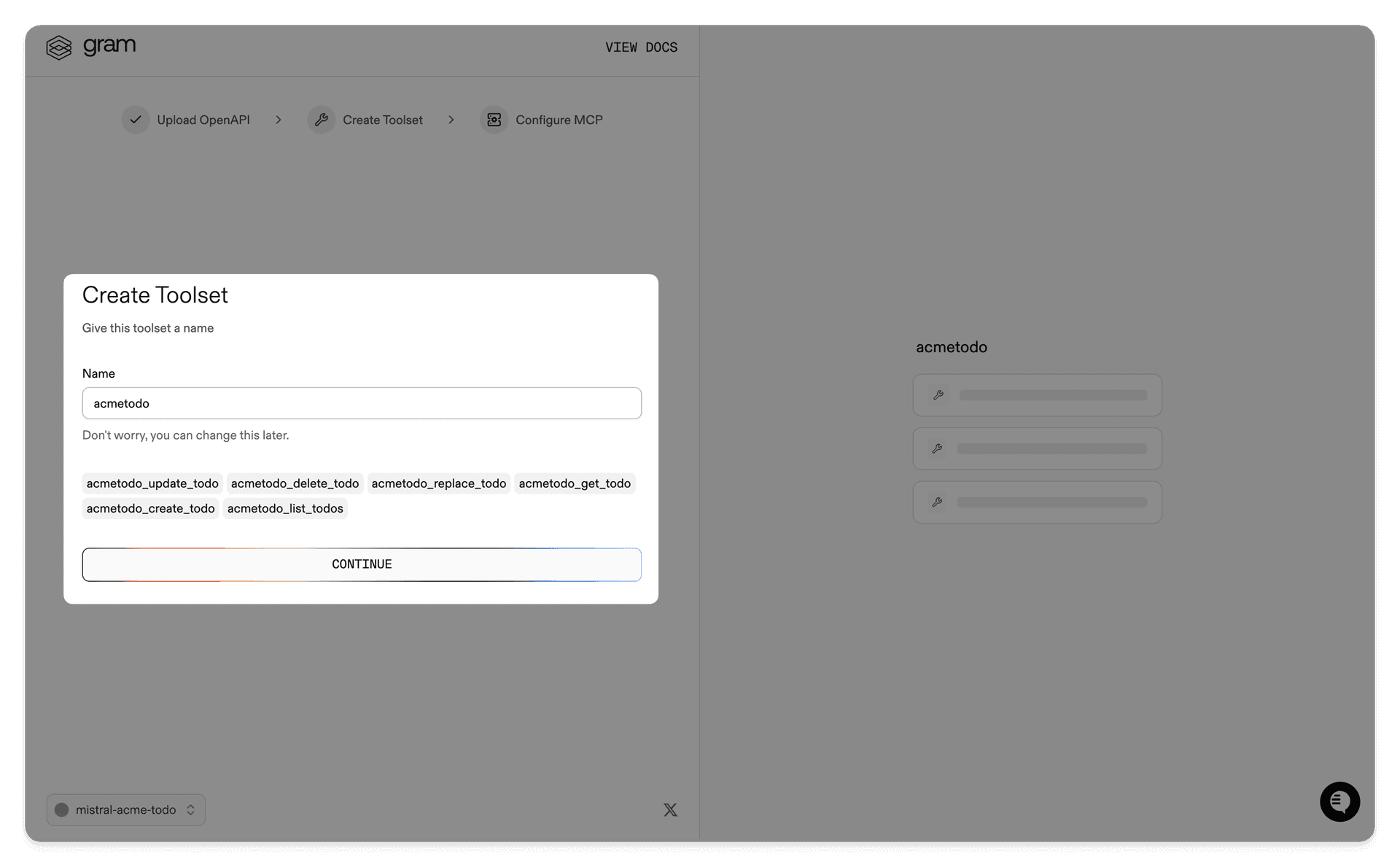Image resolution: width=1400 pixels, height=867 pixels.
Task: Select the Upload OpenAPI step
Action: click(x=203, y=119)
